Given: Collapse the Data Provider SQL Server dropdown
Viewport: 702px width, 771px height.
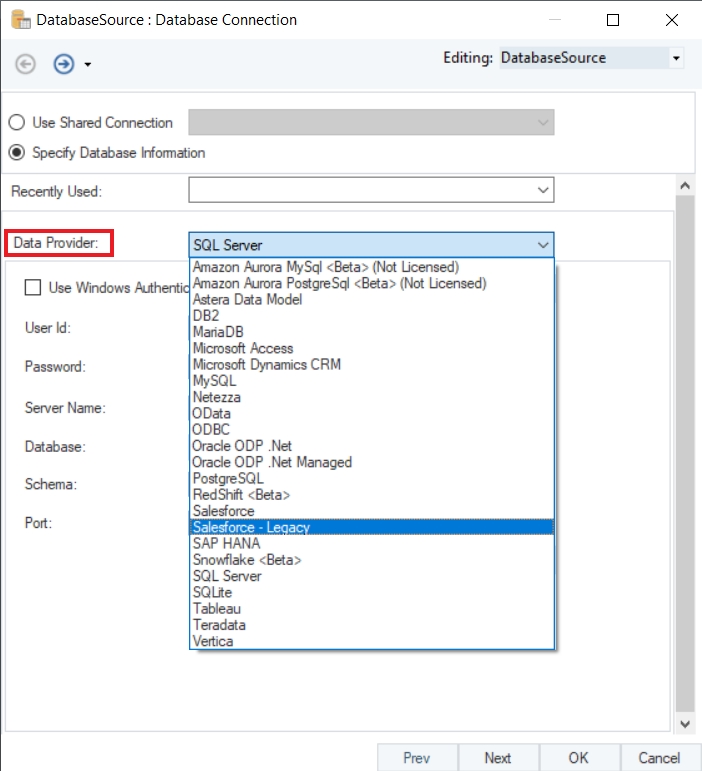Looking at the screenshot, I should pos(371,245).
